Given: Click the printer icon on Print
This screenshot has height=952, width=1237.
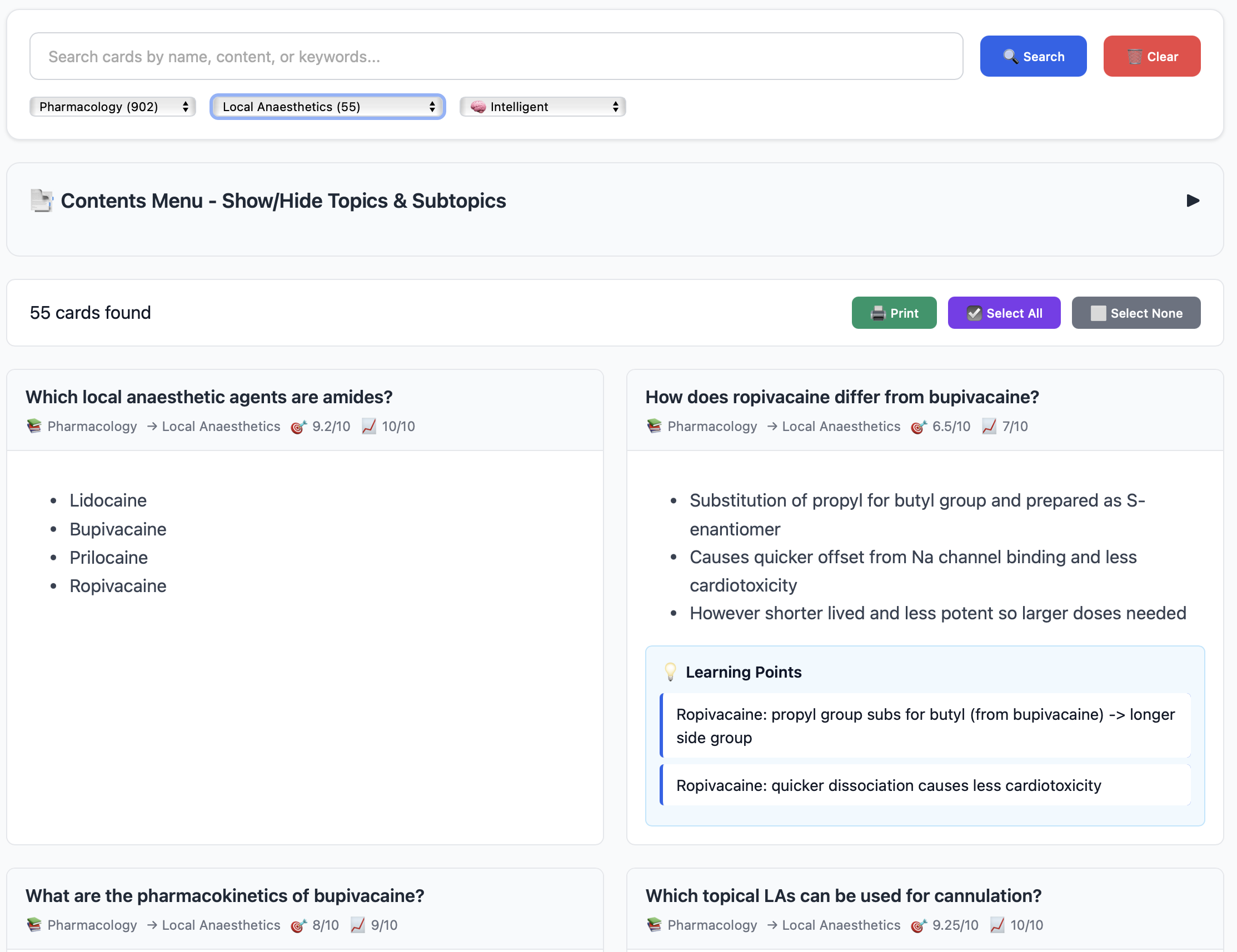Looking at the screenshot, I should click(x=877, y=313).
